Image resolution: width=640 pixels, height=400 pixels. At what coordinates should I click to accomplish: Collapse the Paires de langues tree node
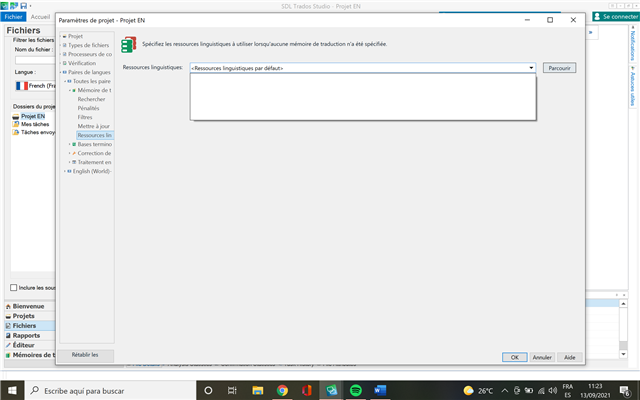63,72
